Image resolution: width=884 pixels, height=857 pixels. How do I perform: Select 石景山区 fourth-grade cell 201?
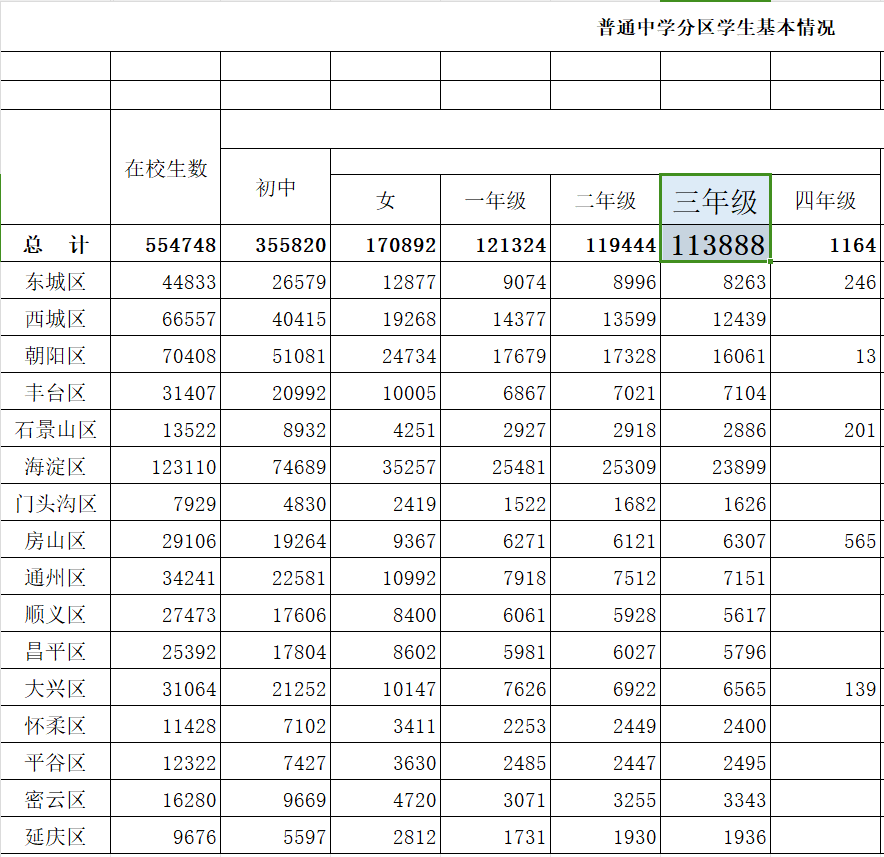tap(825, 430)
